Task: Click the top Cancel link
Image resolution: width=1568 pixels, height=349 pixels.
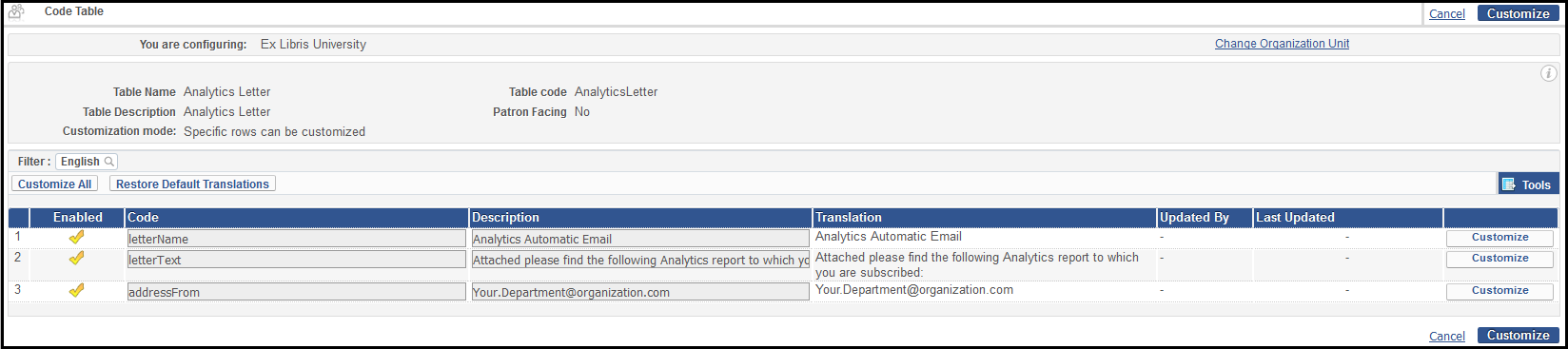Action: [1447, 14]
